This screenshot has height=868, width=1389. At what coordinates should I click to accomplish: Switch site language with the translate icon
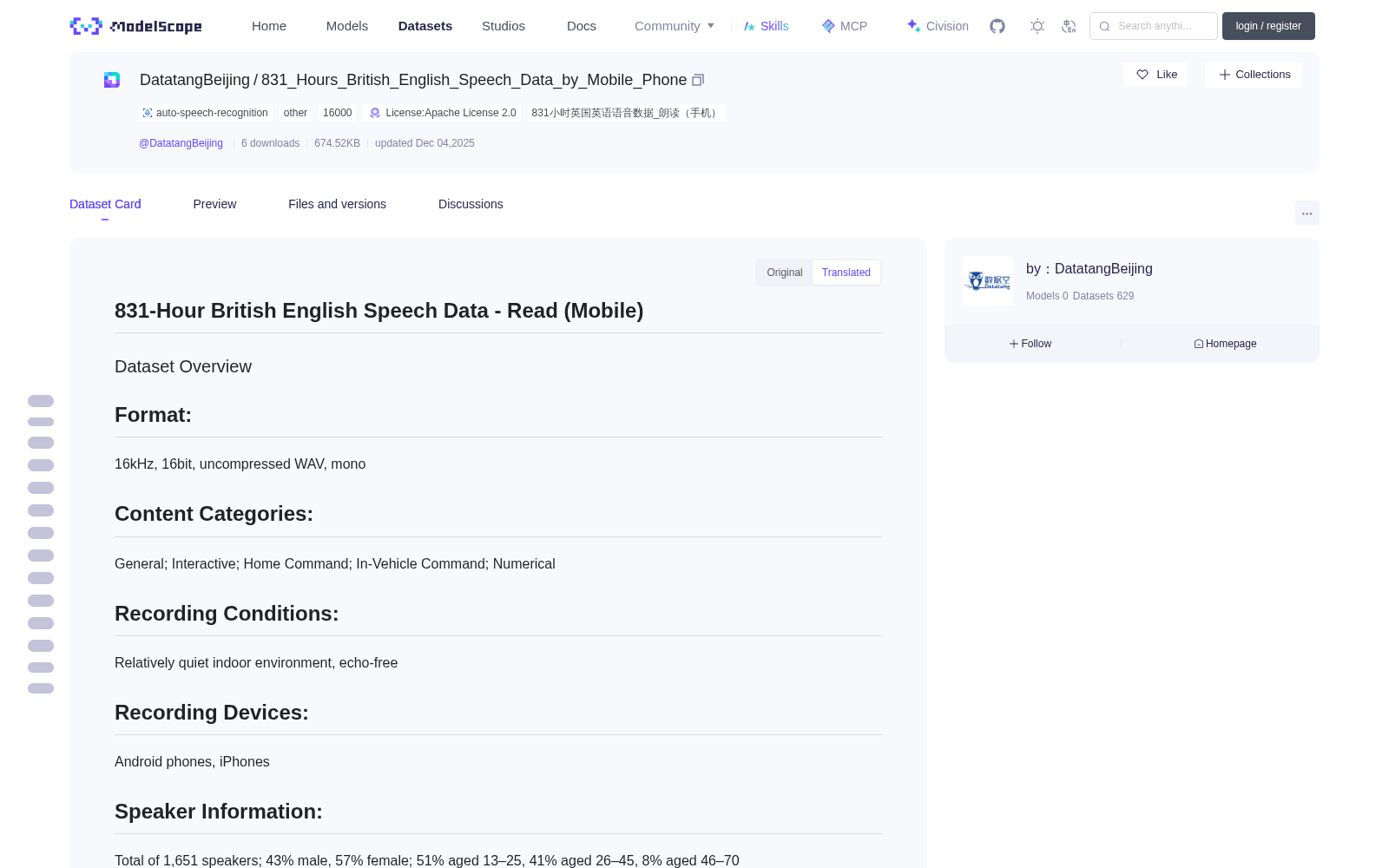pyautogui.click(x=1070, y=26)
